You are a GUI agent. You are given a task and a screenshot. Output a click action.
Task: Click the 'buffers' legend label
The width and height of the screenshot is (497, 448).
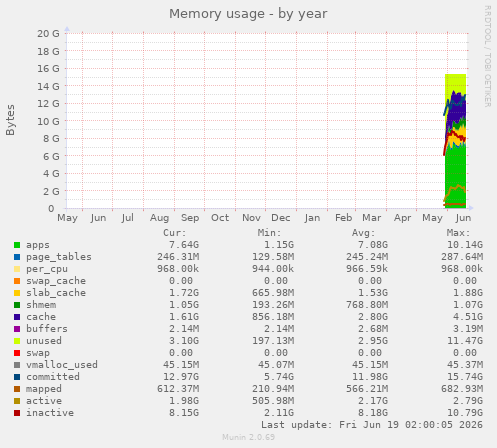pyautogui.click(x=47, y=329)
